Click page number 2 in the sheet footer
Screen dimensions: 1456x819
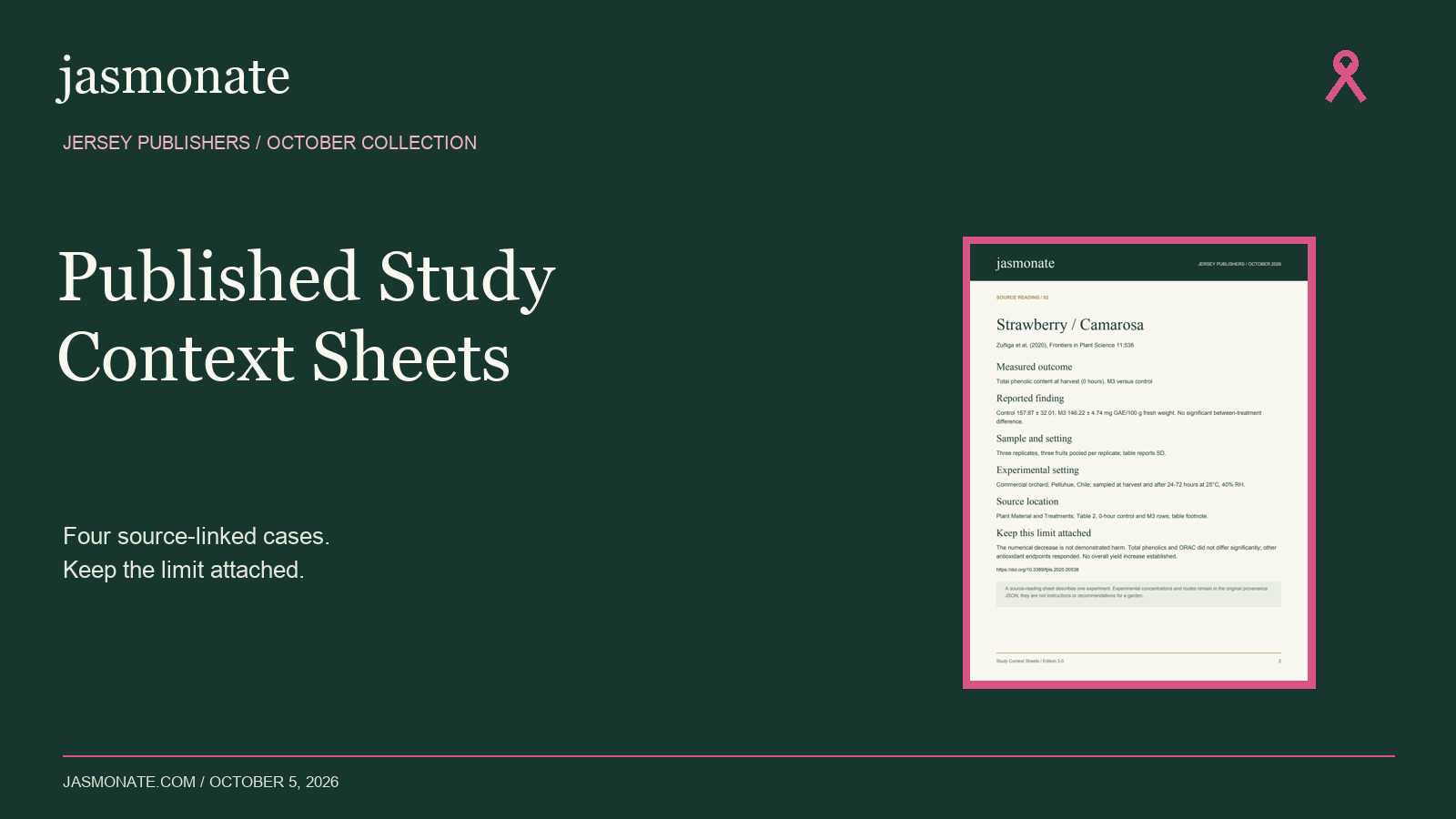coord(1279,662)
